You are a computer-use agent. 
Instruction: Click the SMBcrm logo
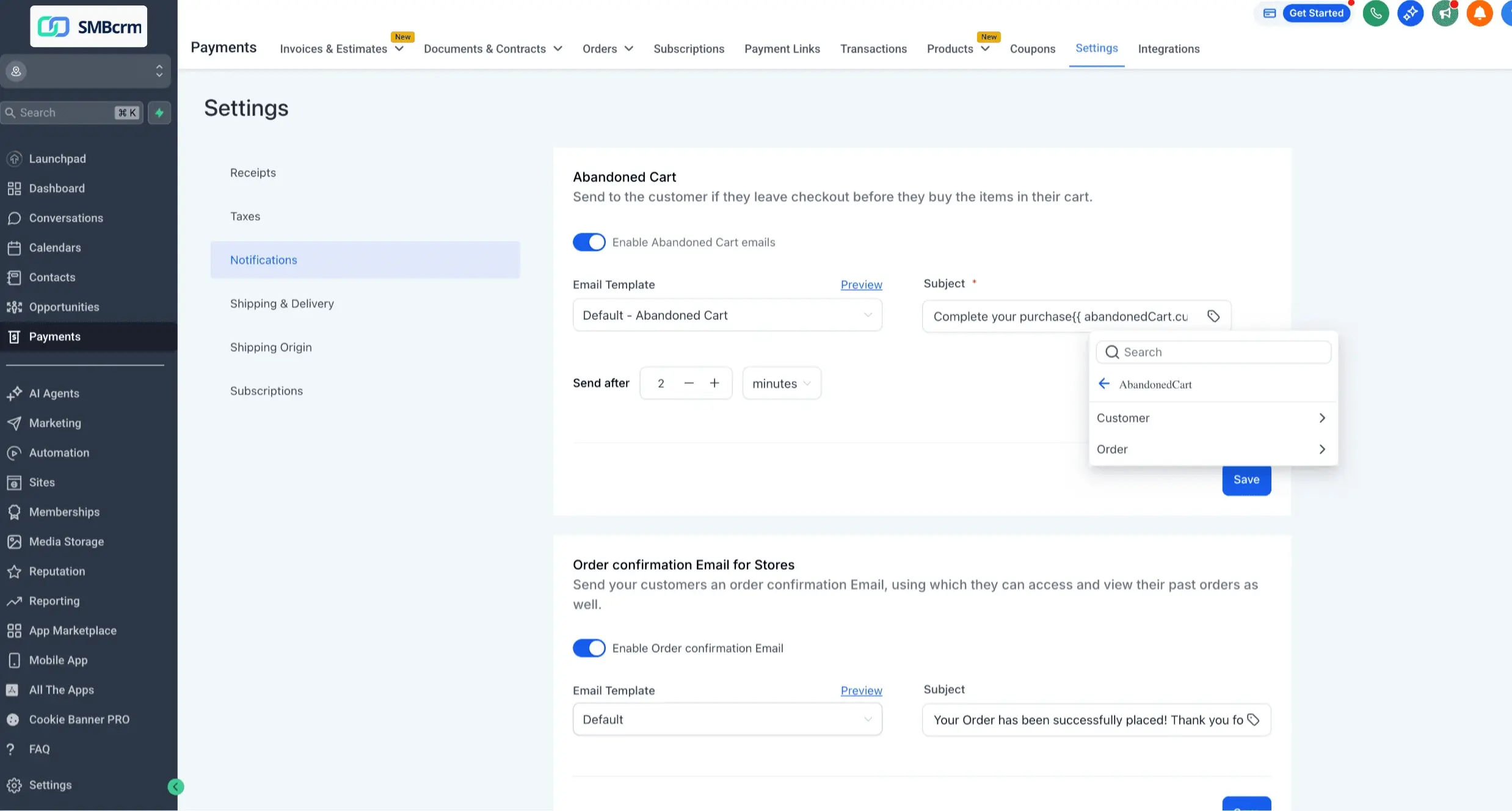tap(89, 26)
